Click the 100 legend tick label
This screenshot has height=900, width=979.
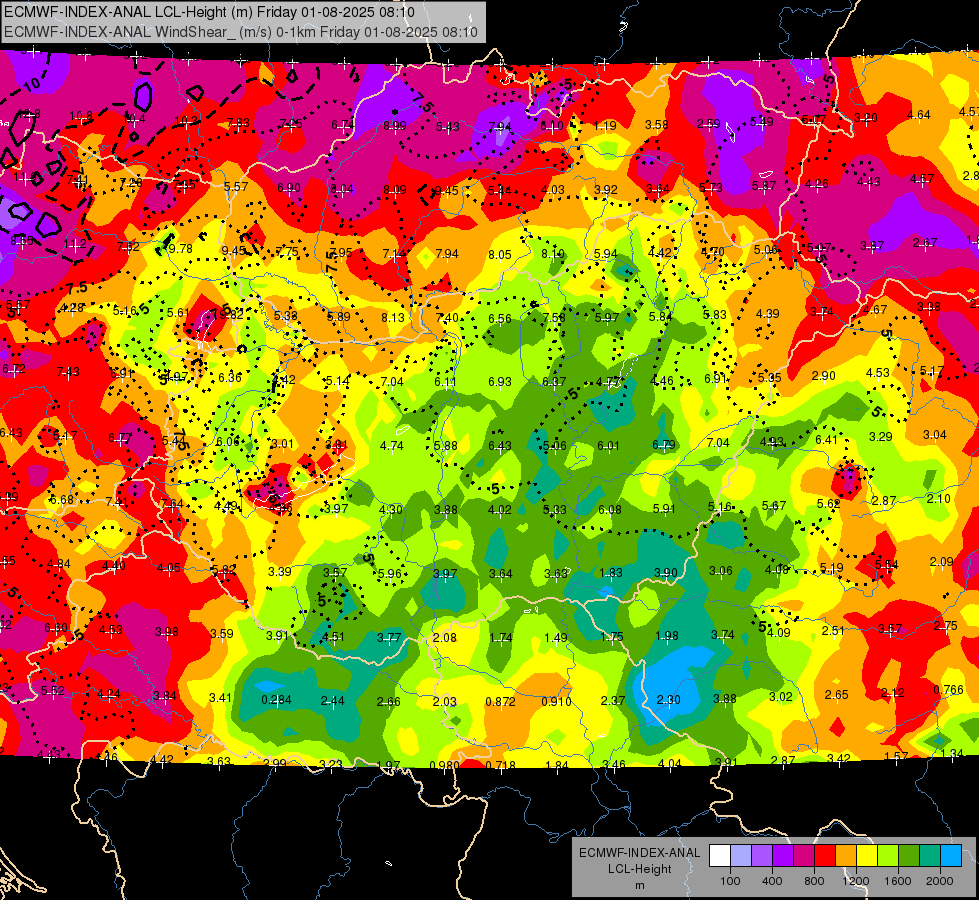click(730, 881)
